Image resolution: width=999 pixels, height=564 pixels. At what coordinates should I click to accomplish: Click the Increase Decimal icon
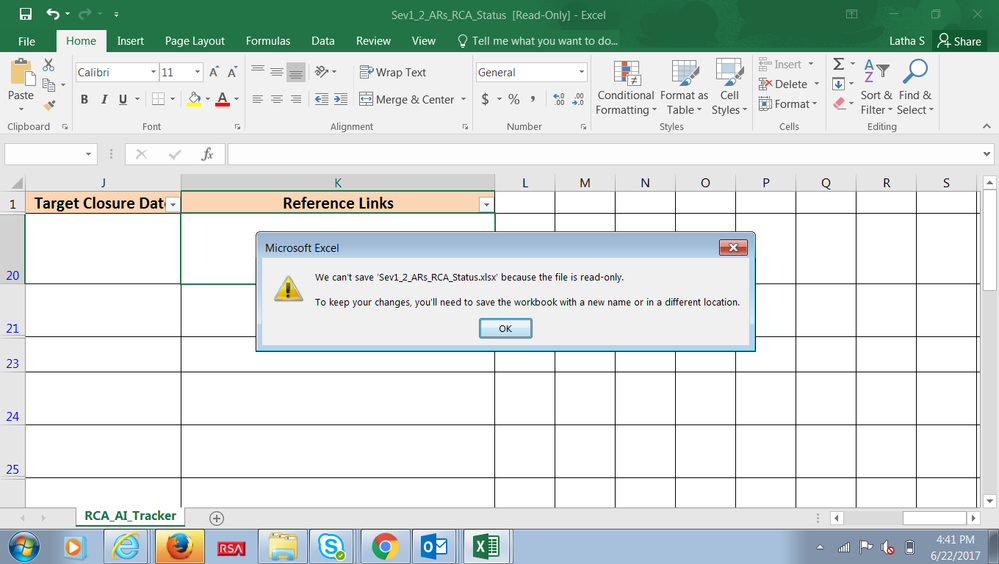559,99
